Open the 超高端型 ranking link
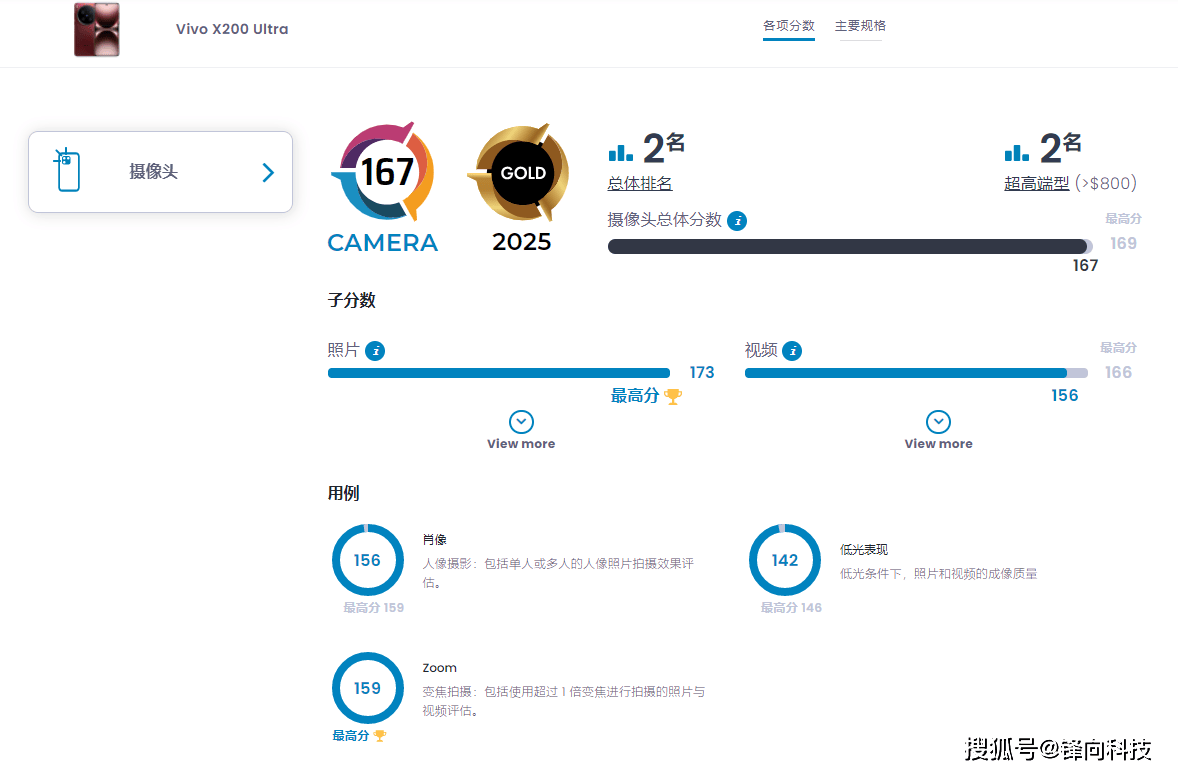This screenshot has height=774, width=1178. tap(1036, 183)
